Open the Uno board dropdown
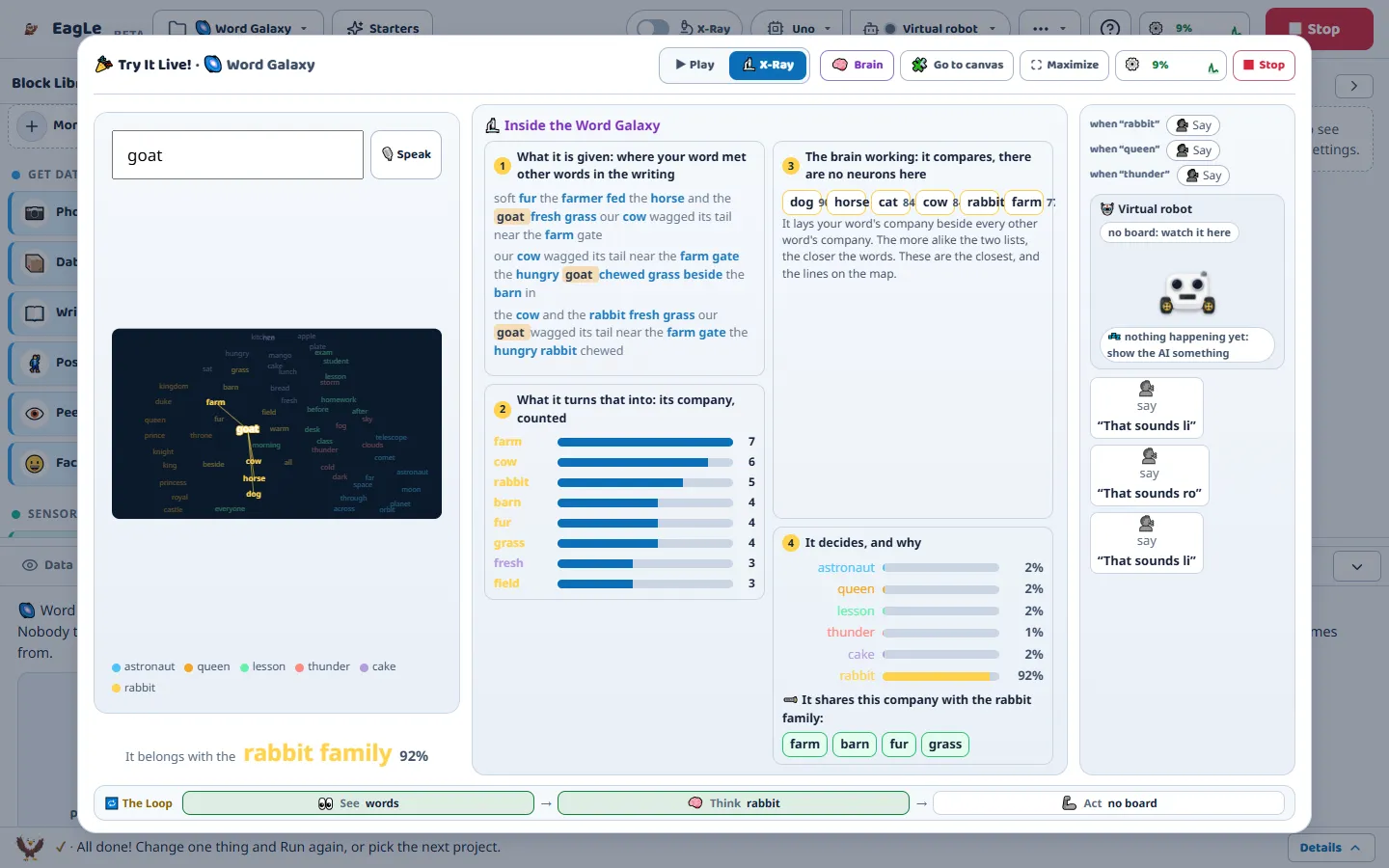This screenshot has width=1389, height=868. pos(799,28)
